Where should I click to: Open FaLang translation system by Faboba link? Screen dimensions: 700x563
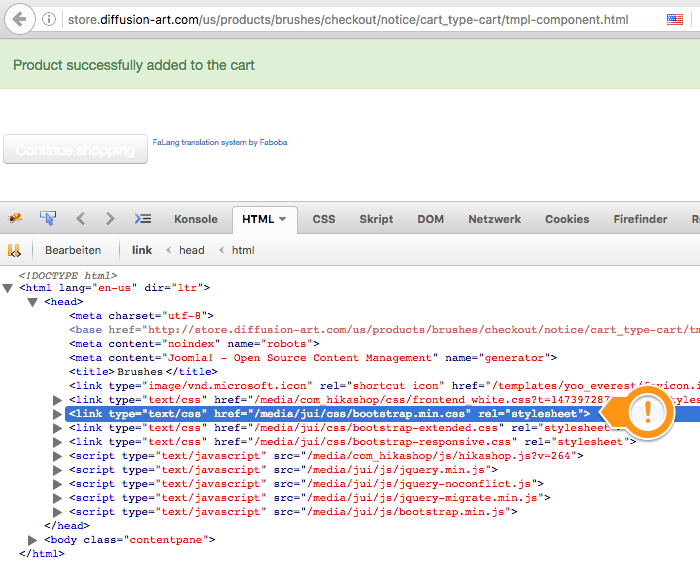[220, 142]
